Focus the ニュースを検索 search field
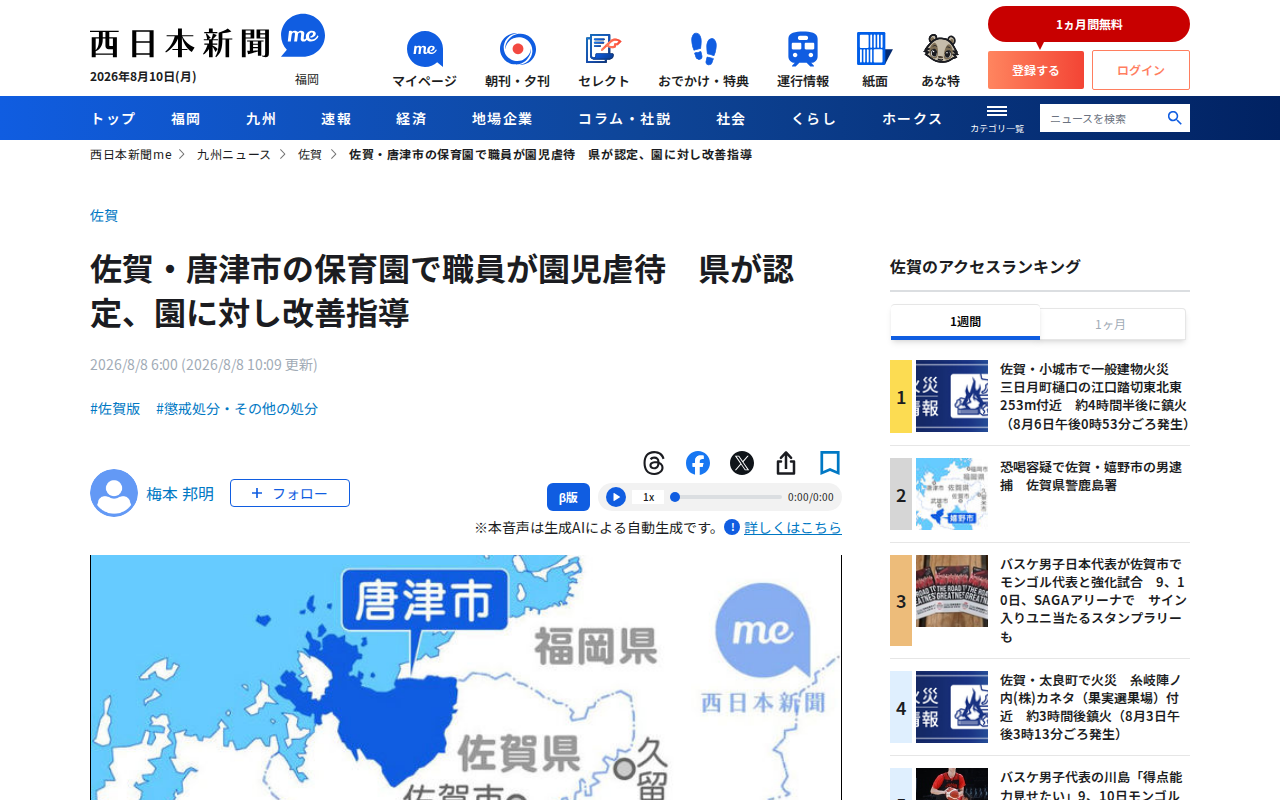The height and width of the screenshot is (800, 1280). point(1102,118)
